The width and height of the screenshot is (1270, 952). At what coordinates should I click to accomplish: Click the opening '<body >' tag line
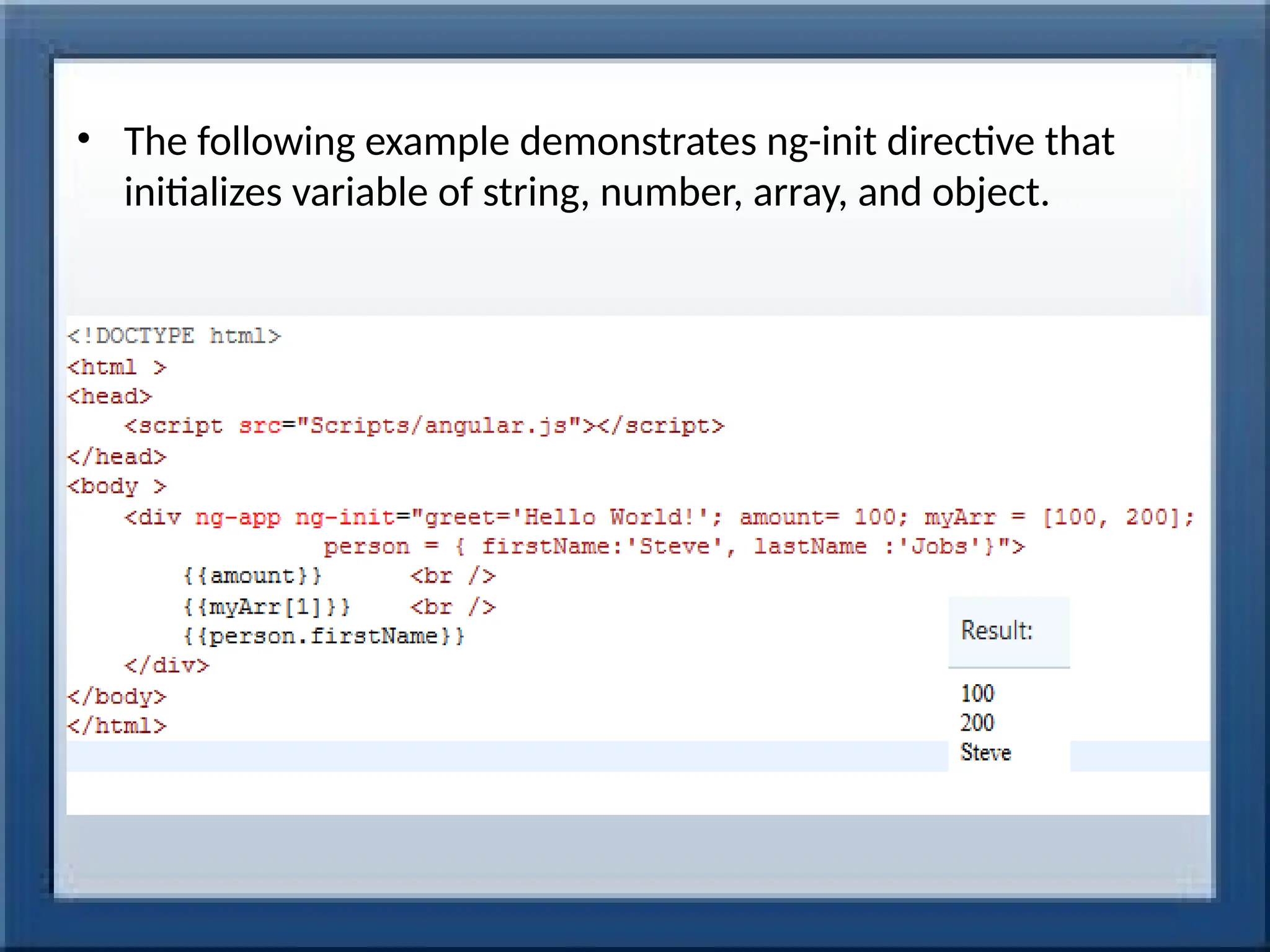[117, 487]
